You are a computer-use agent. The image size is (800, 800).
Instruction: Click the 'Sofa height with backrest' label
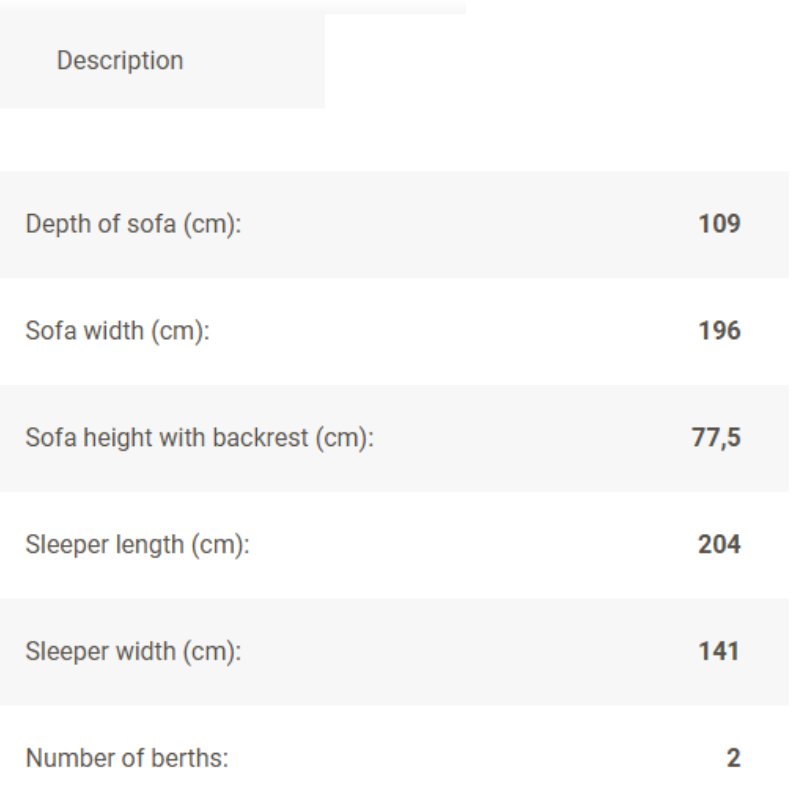(200, 438)
